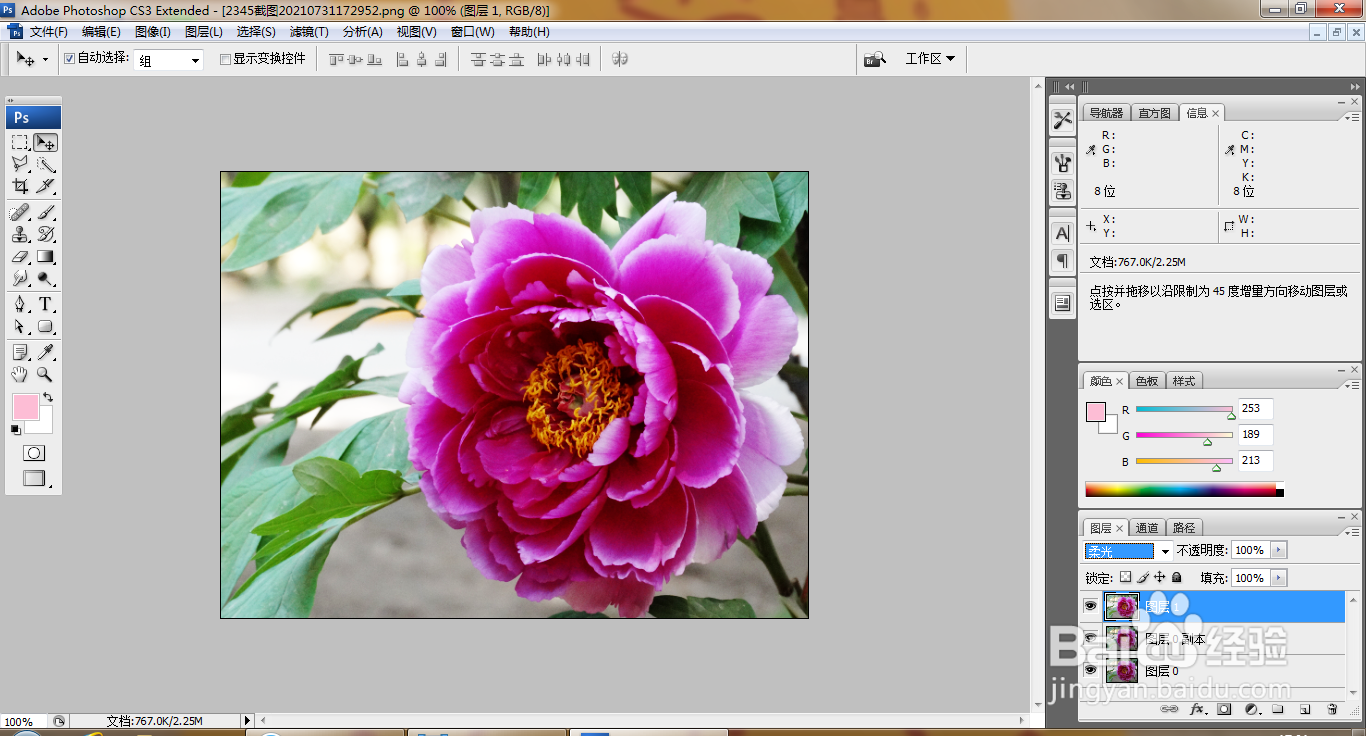1366x736 pixels.
Task: Select the Magic Wand tool
Action: click(45, 164)
